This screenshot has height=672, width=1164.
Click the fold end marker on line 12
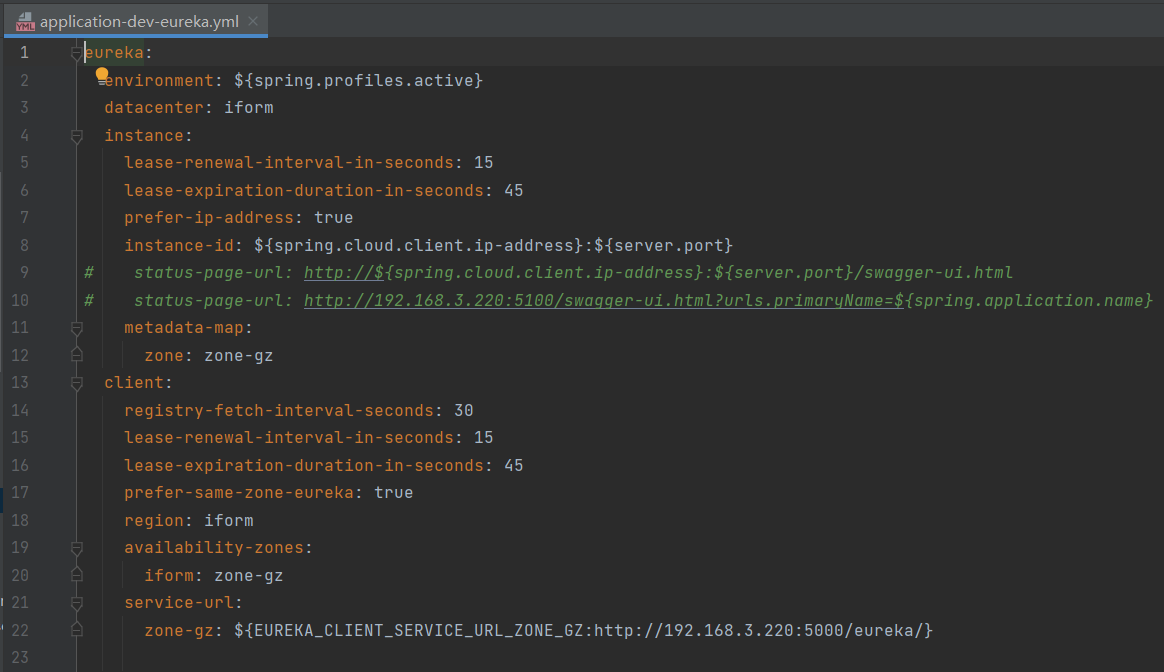77,355
